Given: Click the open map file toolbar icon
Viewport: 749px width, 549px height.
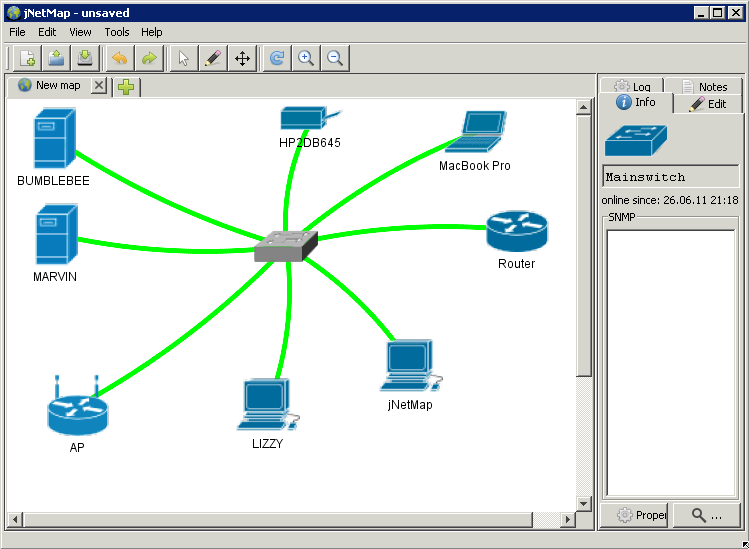Looking at the screenshot, I should (x=56, y=59).
